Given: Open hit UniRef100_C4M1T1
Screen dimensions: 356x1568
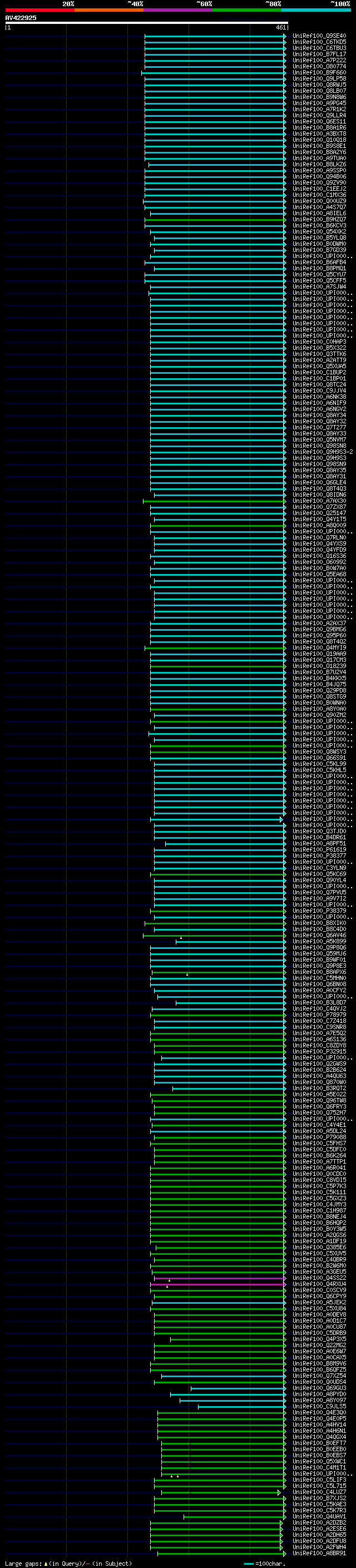Looking at the screenshot, I should click(319, 1467).
